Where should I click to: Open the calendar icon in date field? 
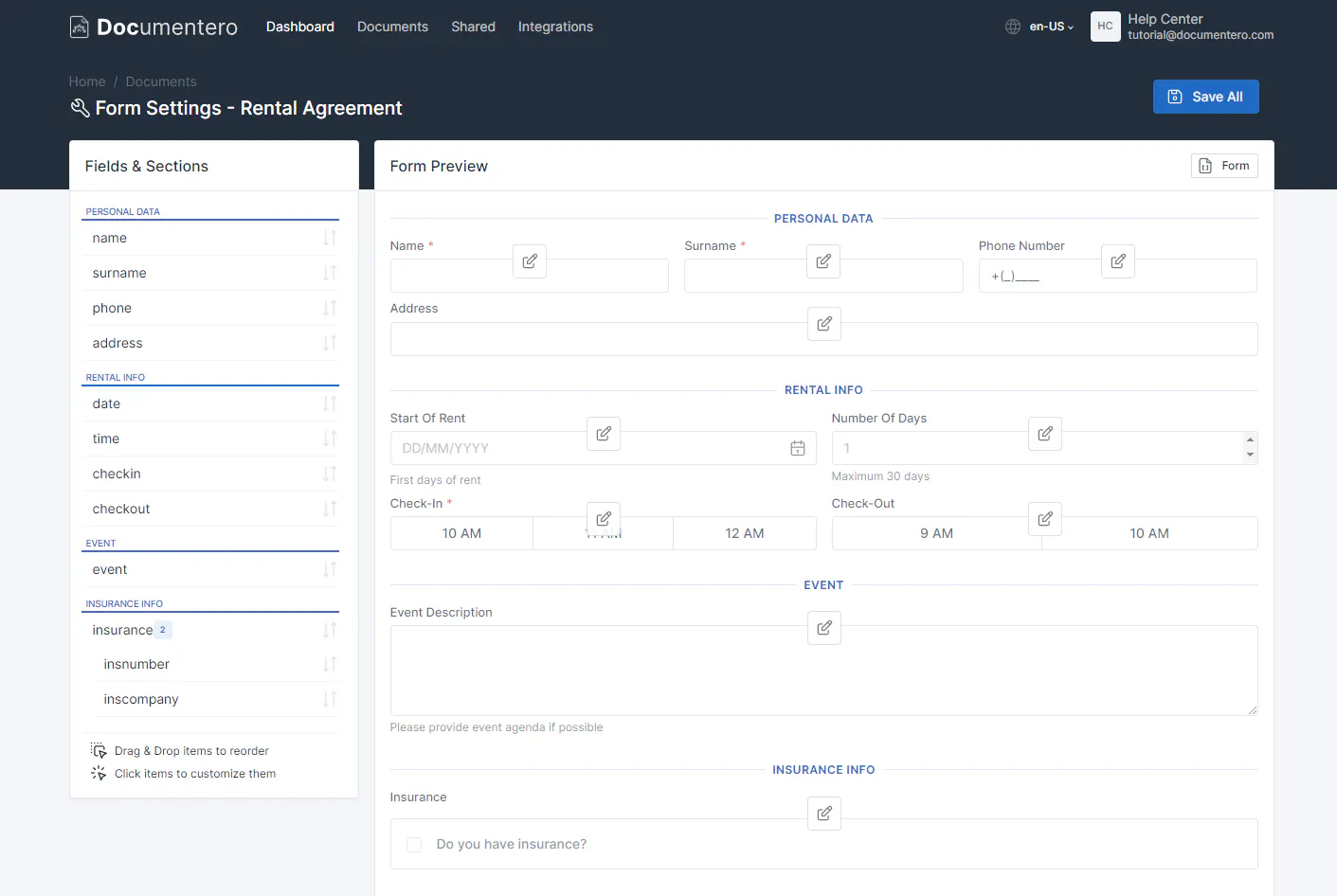click(x=798, y=448)
